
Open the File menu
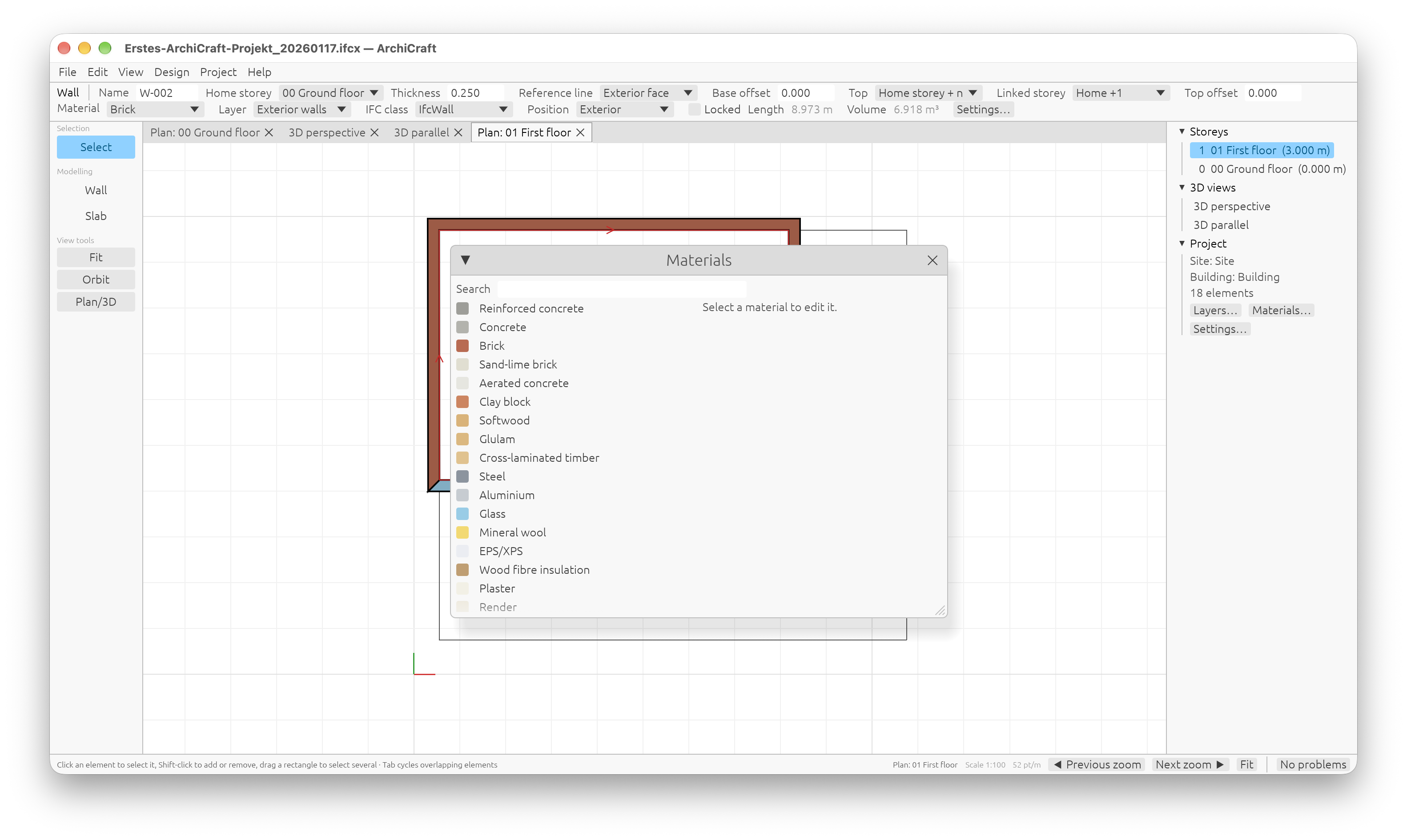(68, 72)
